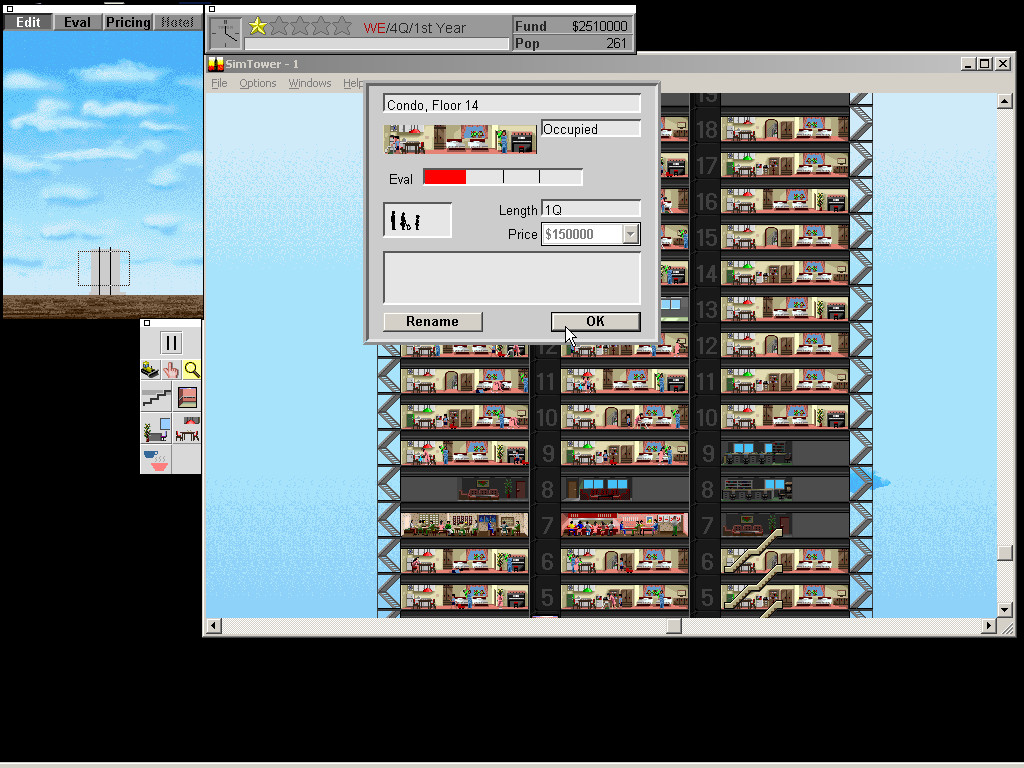Maximize the SimTower window

pyautogui.click(x=985, y=63)
